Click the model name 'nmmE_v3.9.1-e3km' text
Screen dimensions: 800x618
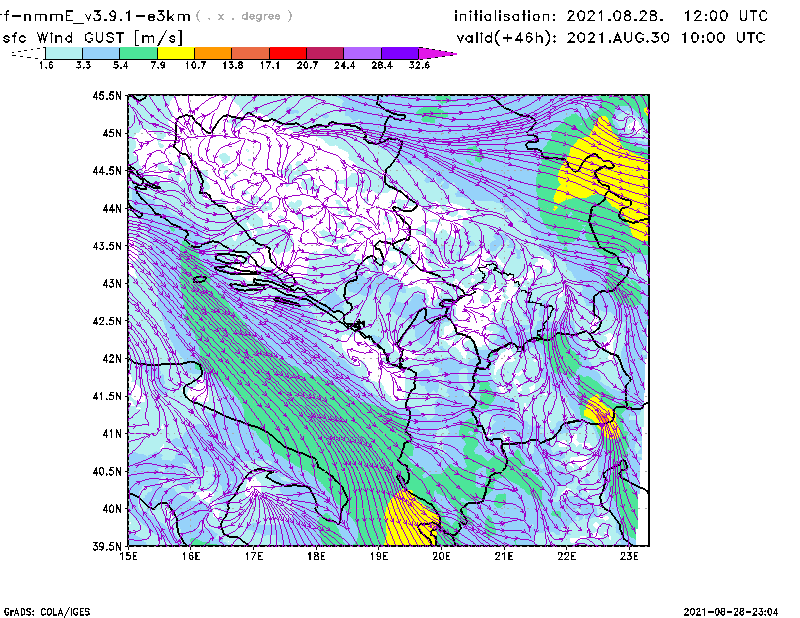tap(102, 16)
